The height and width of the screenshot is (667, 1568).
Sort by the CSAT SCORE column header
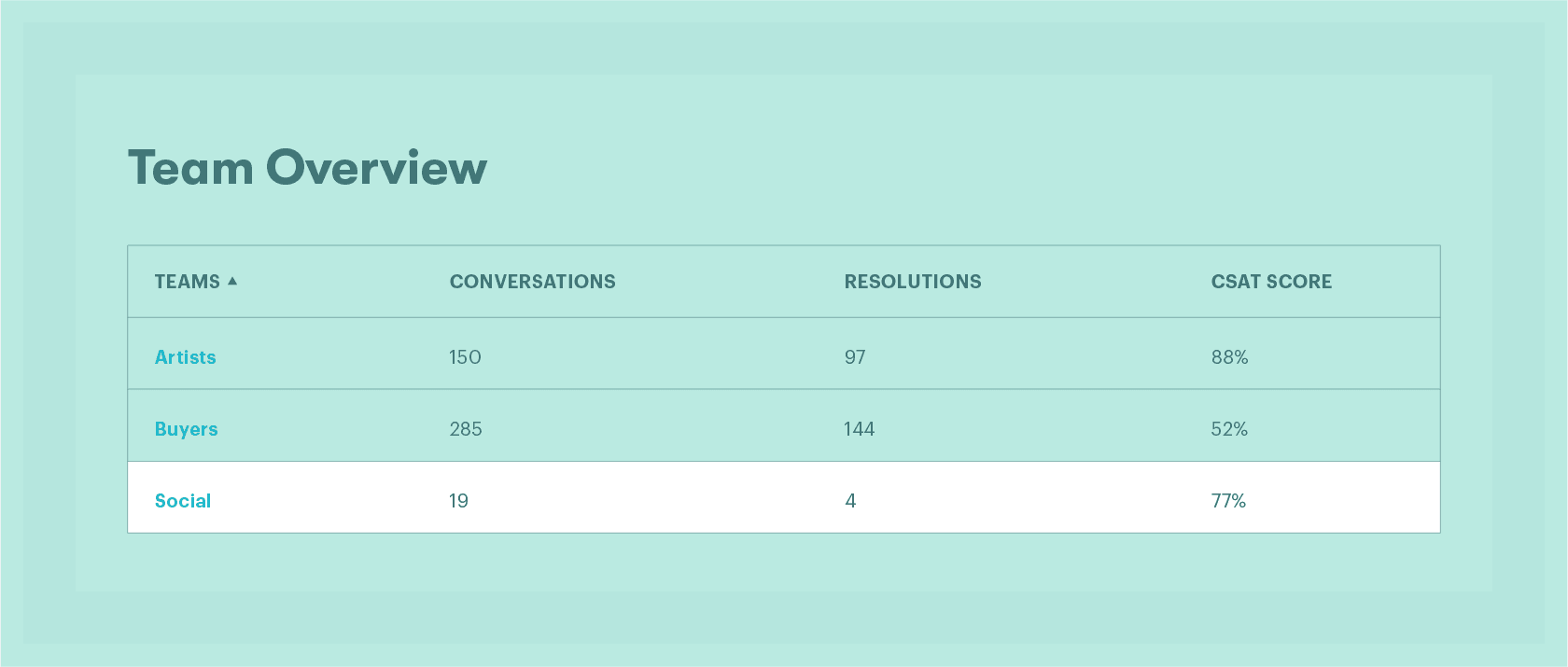[x=1272, y=281]
